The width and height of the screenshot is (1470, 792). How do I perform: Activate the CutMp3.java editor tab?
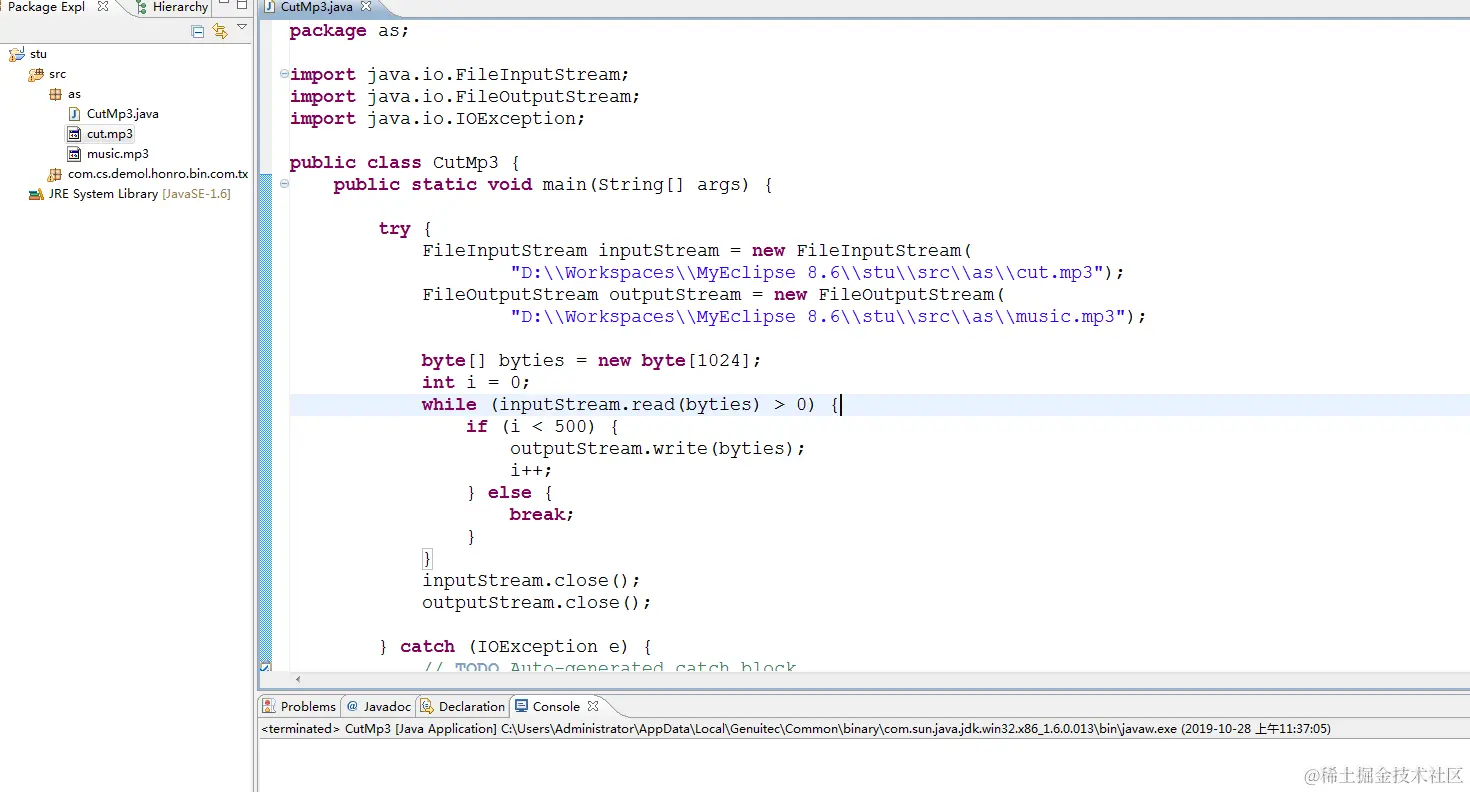[x=315, y=7]
